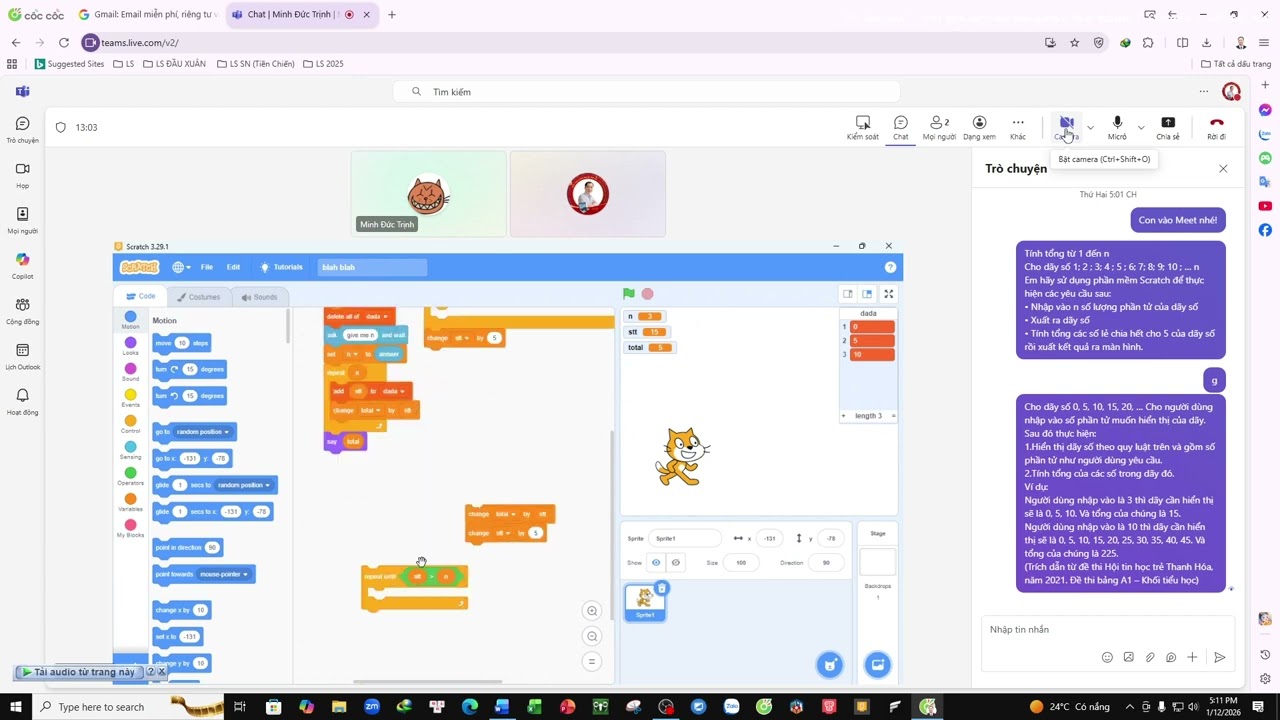Open emoji picker in chat
Viewport: 1280px width, 720px height.
[1107, 657]
